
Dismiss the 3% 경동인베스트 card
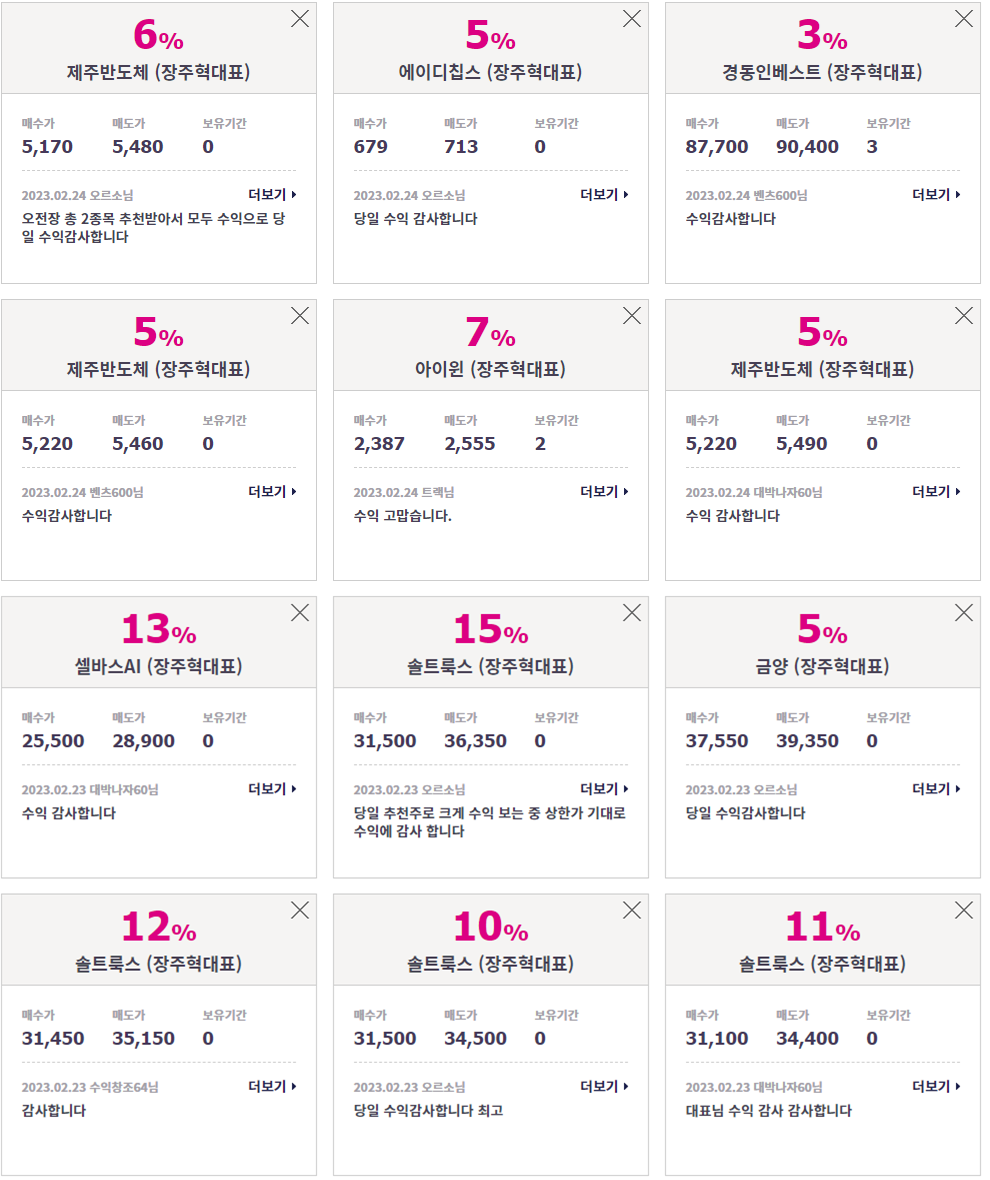pyautogui.click(x=964, y=19)
